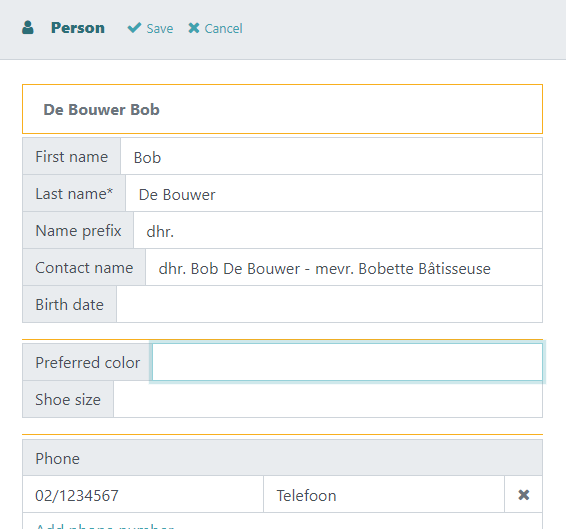Screen dimensions: 566x529
Task: Click the Cancel button
Action: point(215,28)
